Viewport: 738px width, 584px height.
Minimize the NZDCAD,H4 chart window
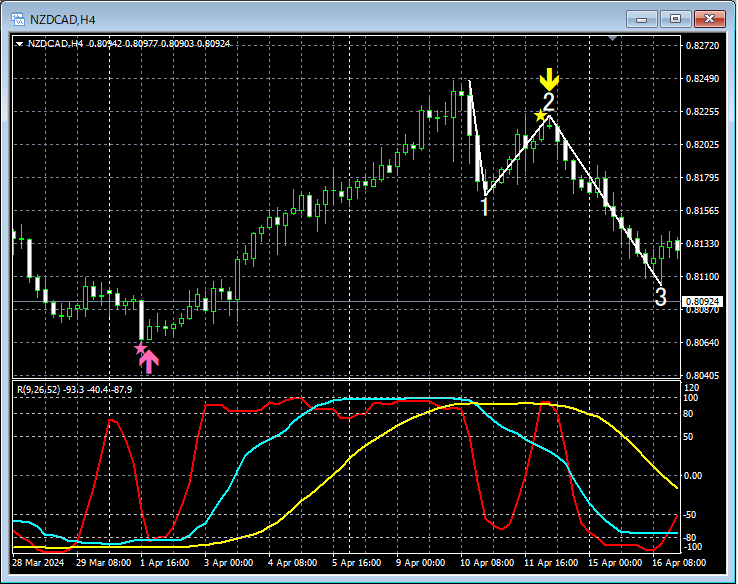(x=642, y=19)
